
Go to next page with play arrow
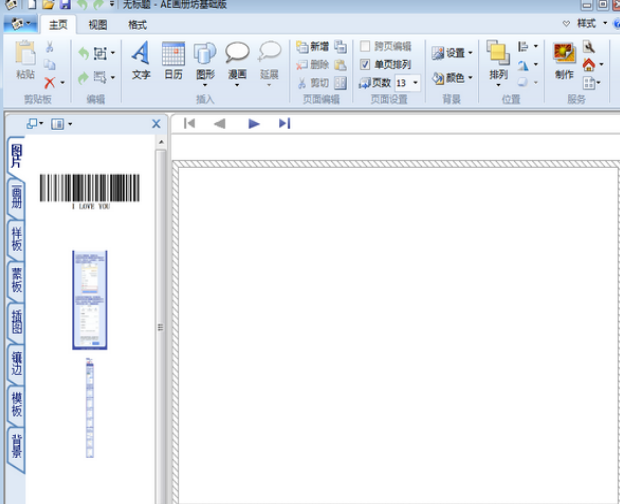(254, 123)
